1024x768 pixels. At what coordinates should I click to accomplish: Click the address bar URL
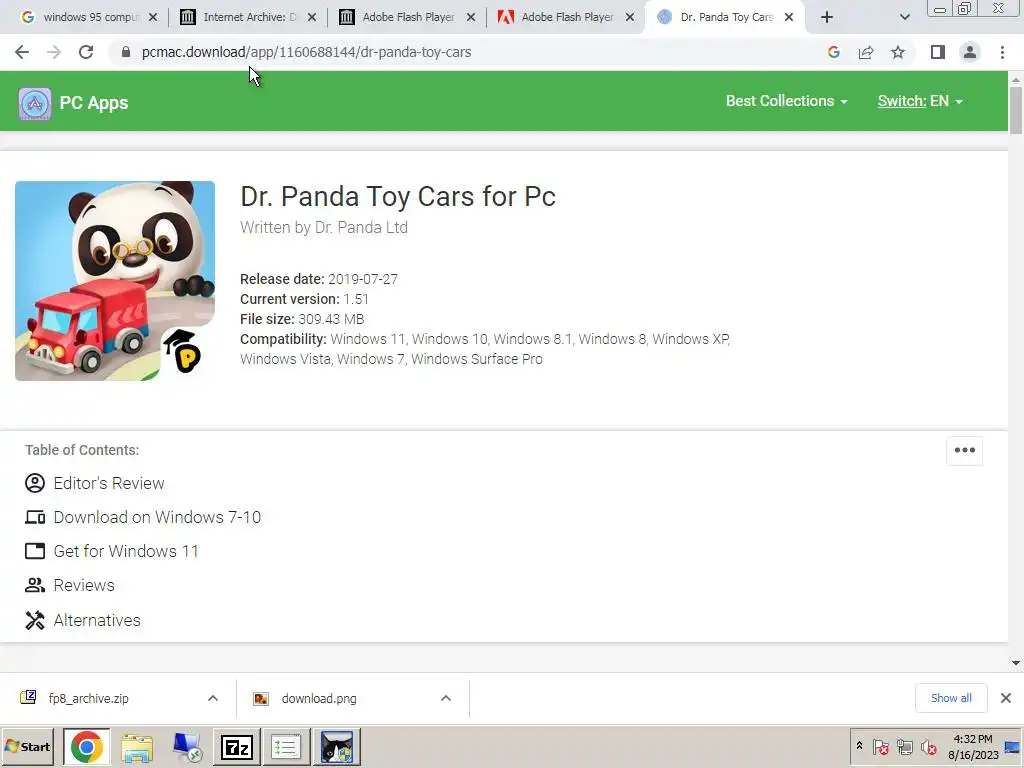pos(306,52)
